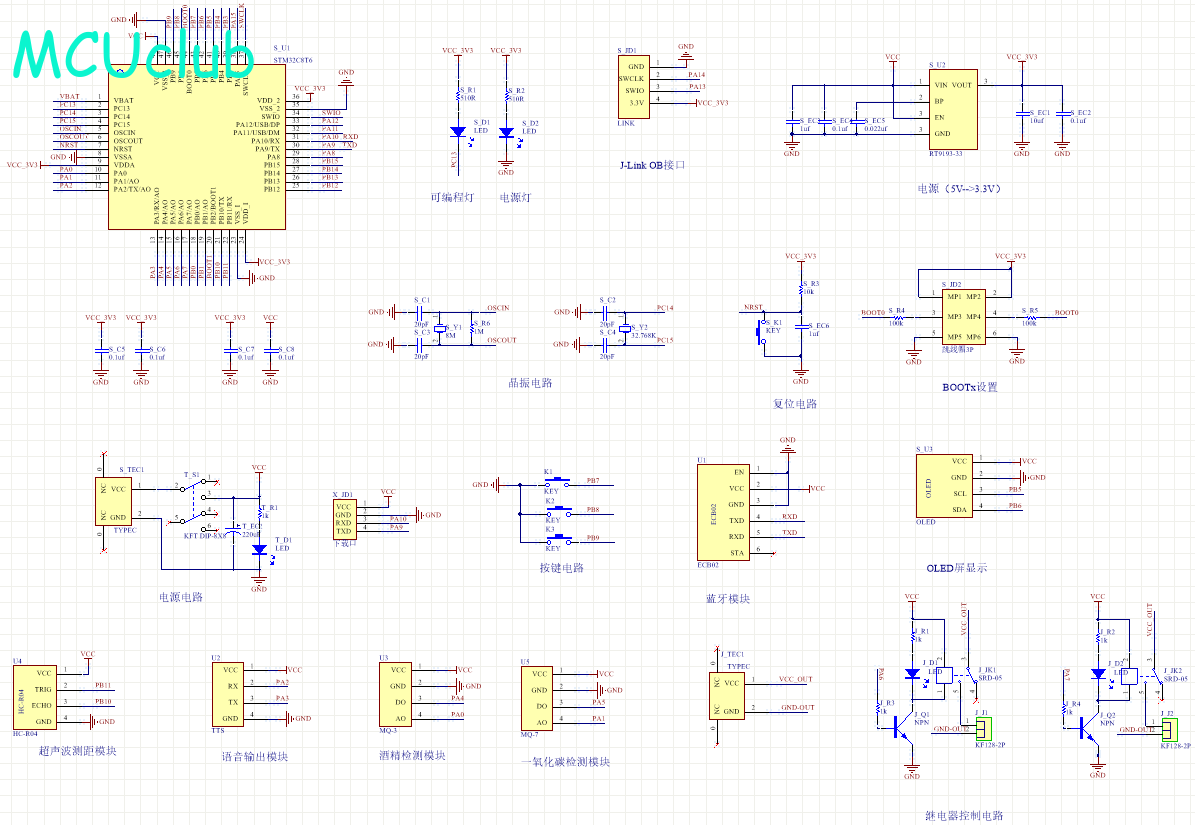The image size is (1195, 825).
Task: Select the K1 KEY pushbutton symbol
Action: click(x=556, y=482)
